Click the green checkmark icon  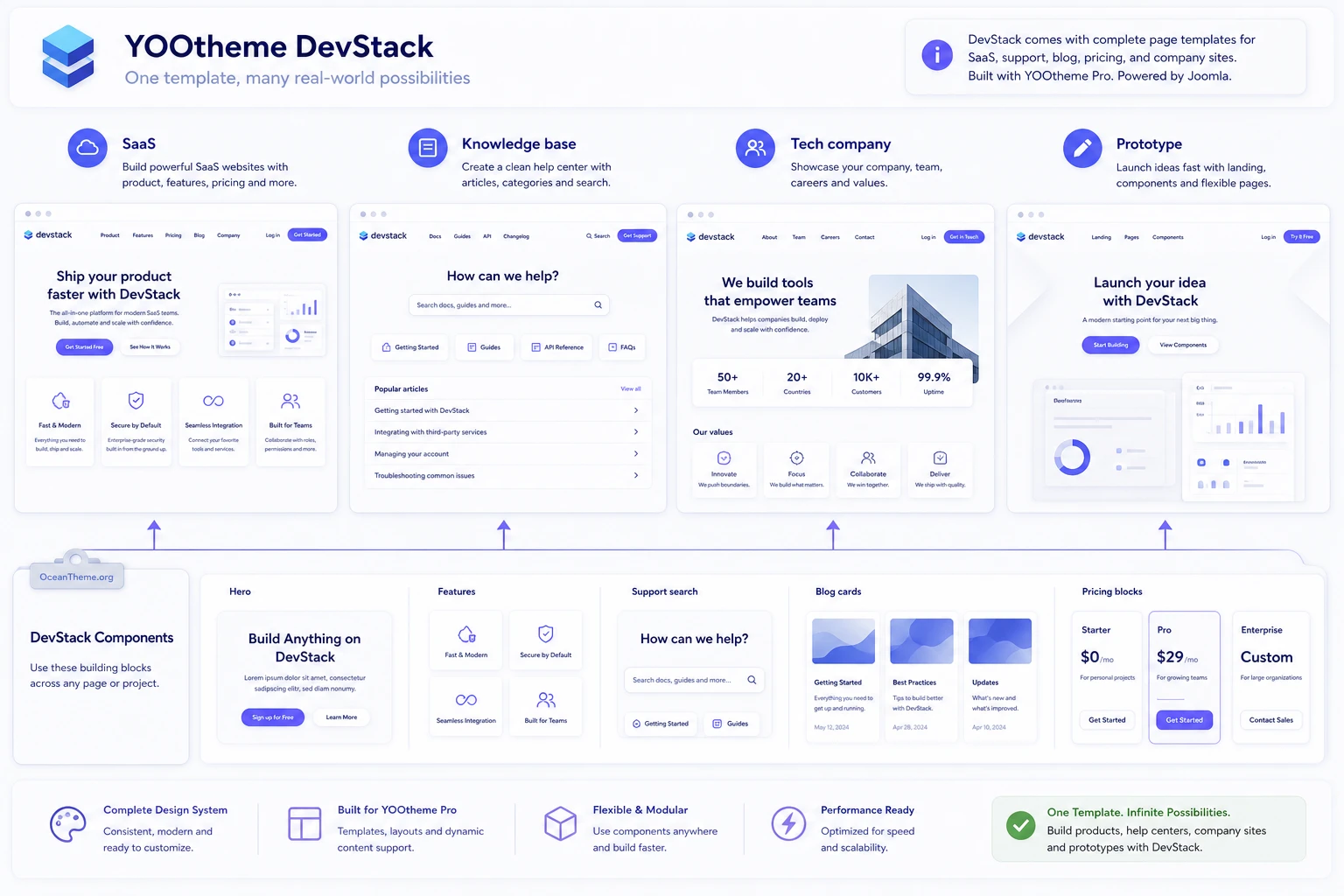click(1020, 825)
